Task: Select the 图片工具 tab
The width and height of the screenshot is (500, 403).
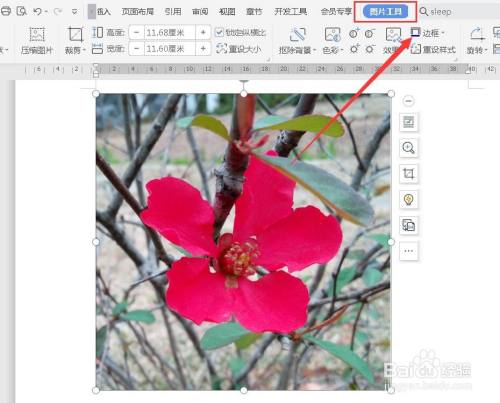Action: [385, 12]
